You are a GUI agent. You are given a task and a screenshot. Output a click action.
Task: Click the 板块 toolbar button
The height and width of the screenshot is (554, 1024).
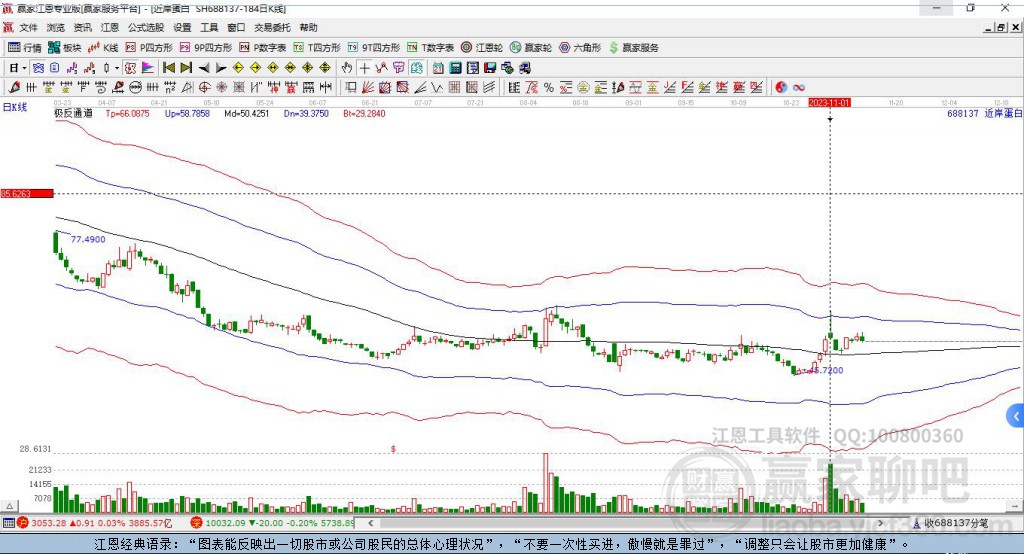(65, 48)
